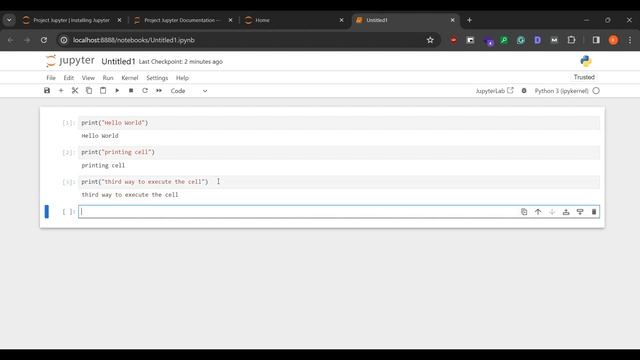
Task: Click the Hello World print cell
Action: point(339,123)
